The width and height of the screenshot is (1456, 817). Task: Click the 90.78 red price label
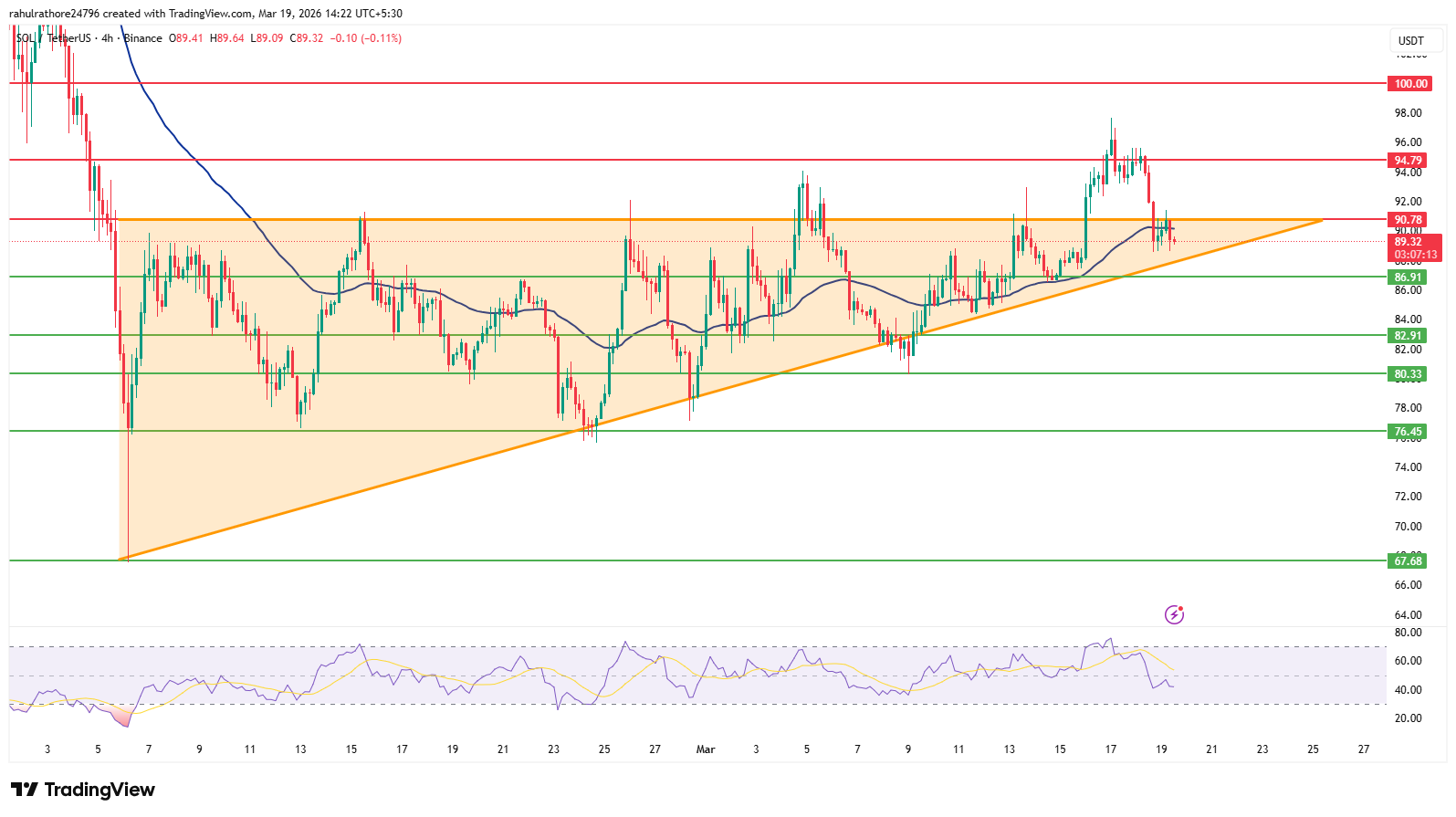[1409, 220]
